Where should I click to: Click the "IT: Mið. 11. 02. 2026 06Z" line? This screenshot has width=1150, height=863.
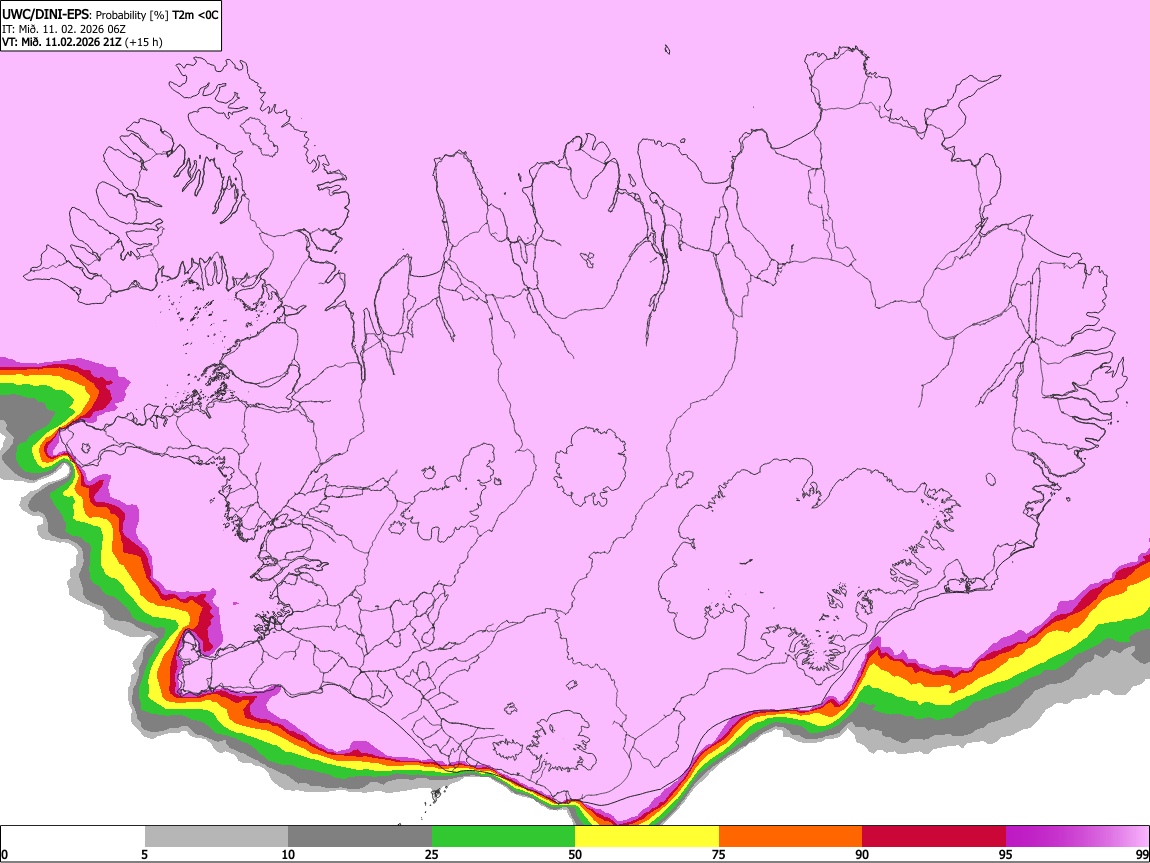(64, 29)
